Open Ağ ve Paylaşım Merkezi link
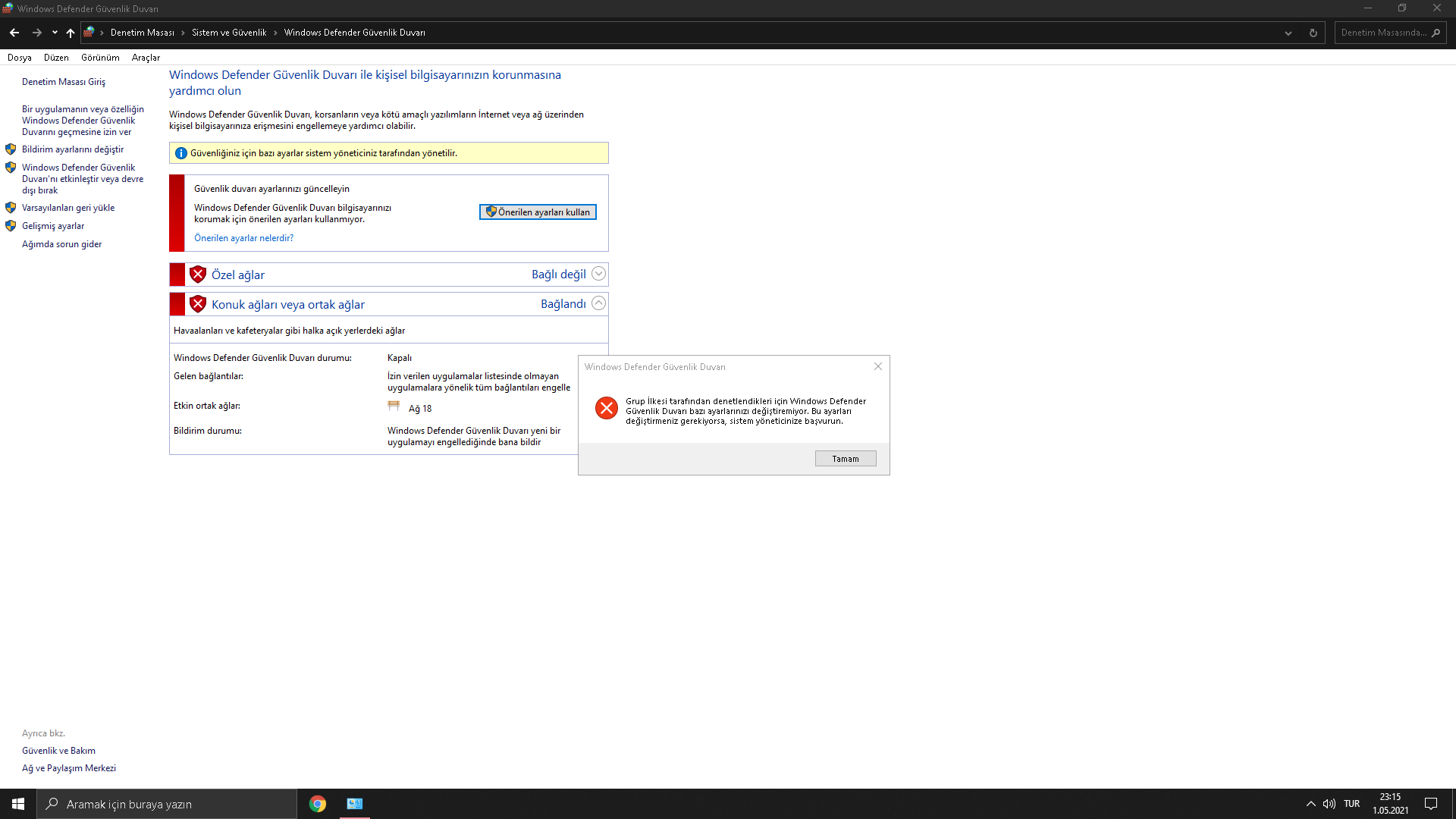 click(x=69, y=768)
